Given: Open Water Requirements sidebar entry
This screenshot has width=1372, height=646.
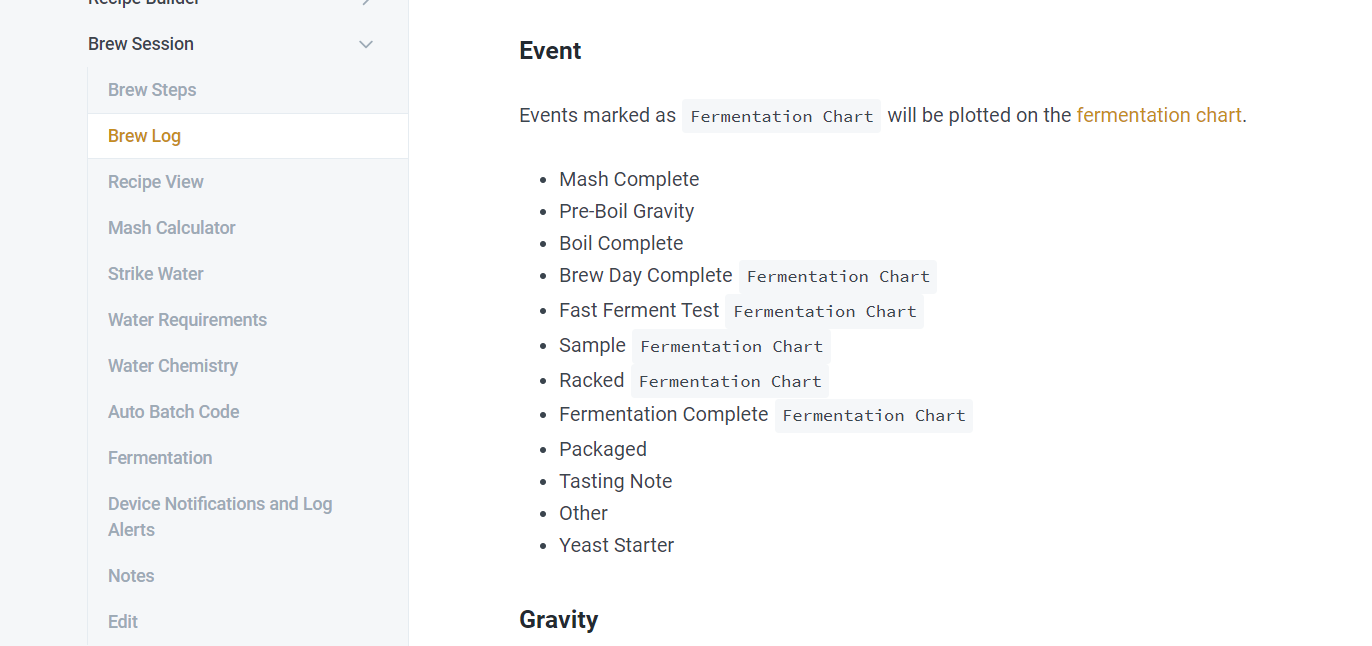Looking at the screenshot, I should tap(187, 320).
